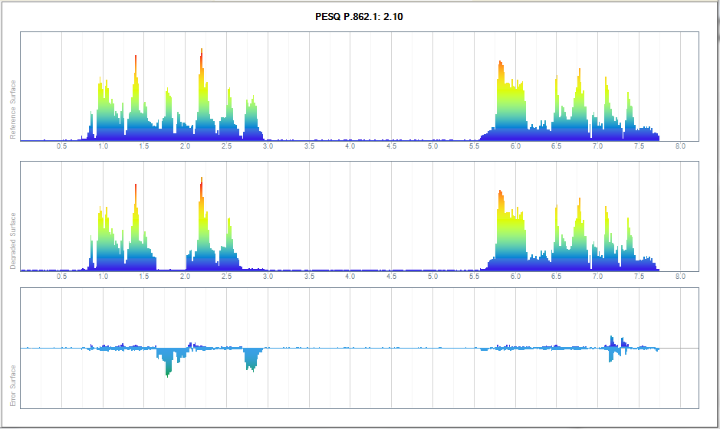Click the 4.0 tick on Reference Surface axis
Image resolution: width=720 pixels, height=429 pixels.
point(350,147)
